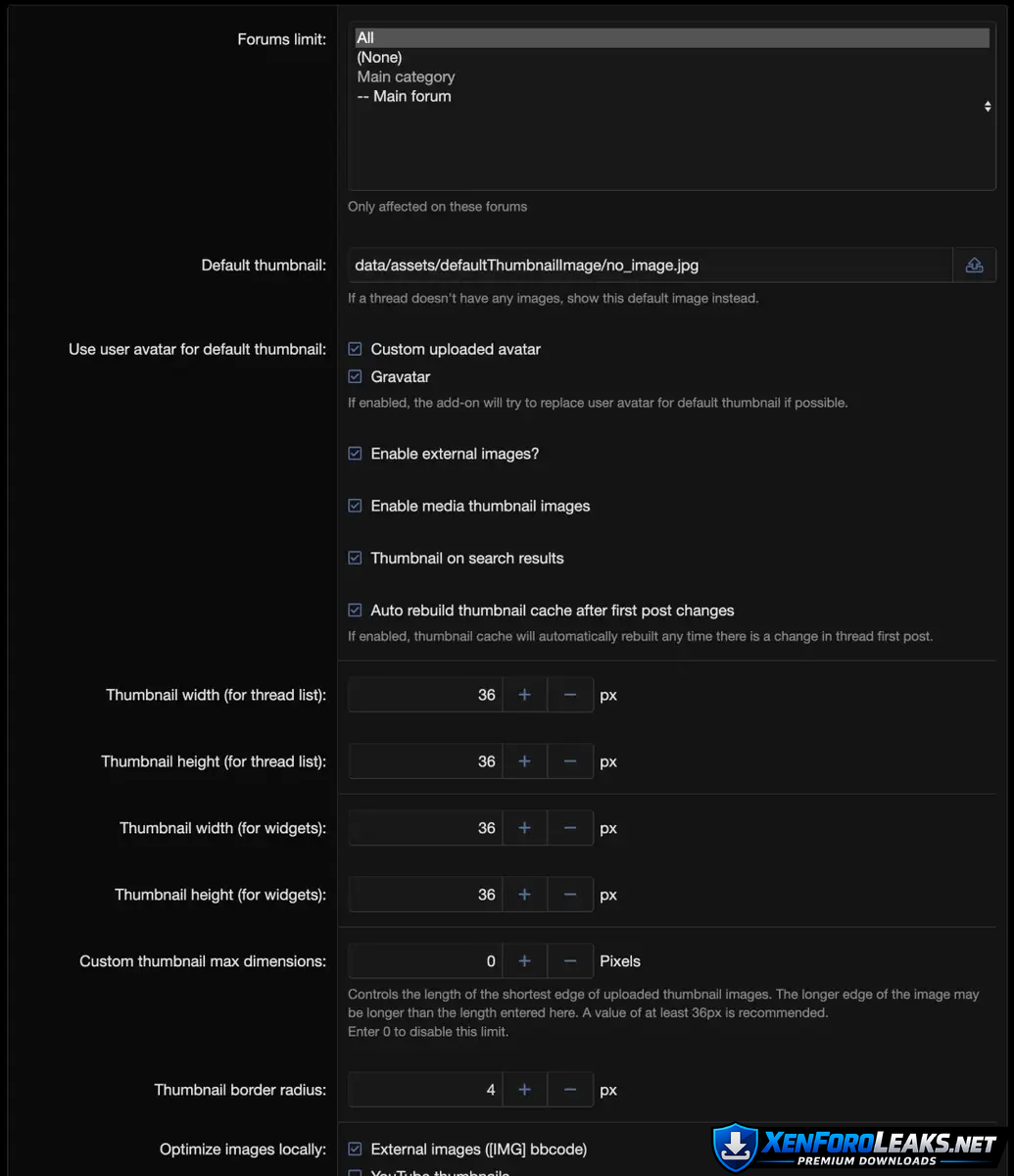Increase thumbnail height for thread list
Image resolution: width=1014 pixels, height=1176 pixels.
[x=524, y=761]
